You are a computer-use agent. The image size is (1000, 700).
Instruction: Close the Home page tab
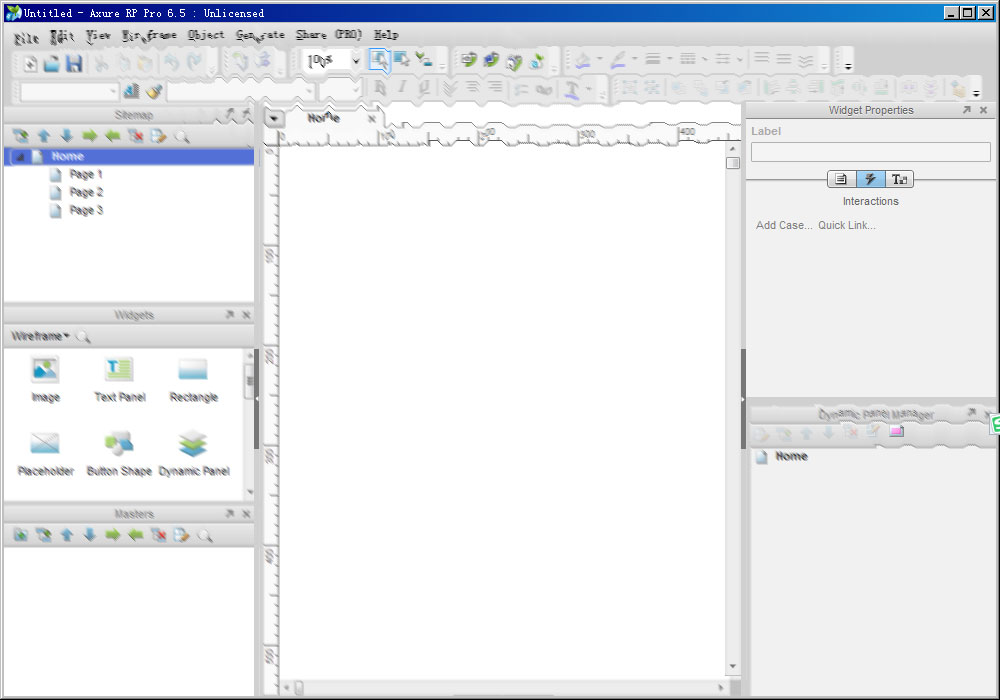click(x=372, y=118)
